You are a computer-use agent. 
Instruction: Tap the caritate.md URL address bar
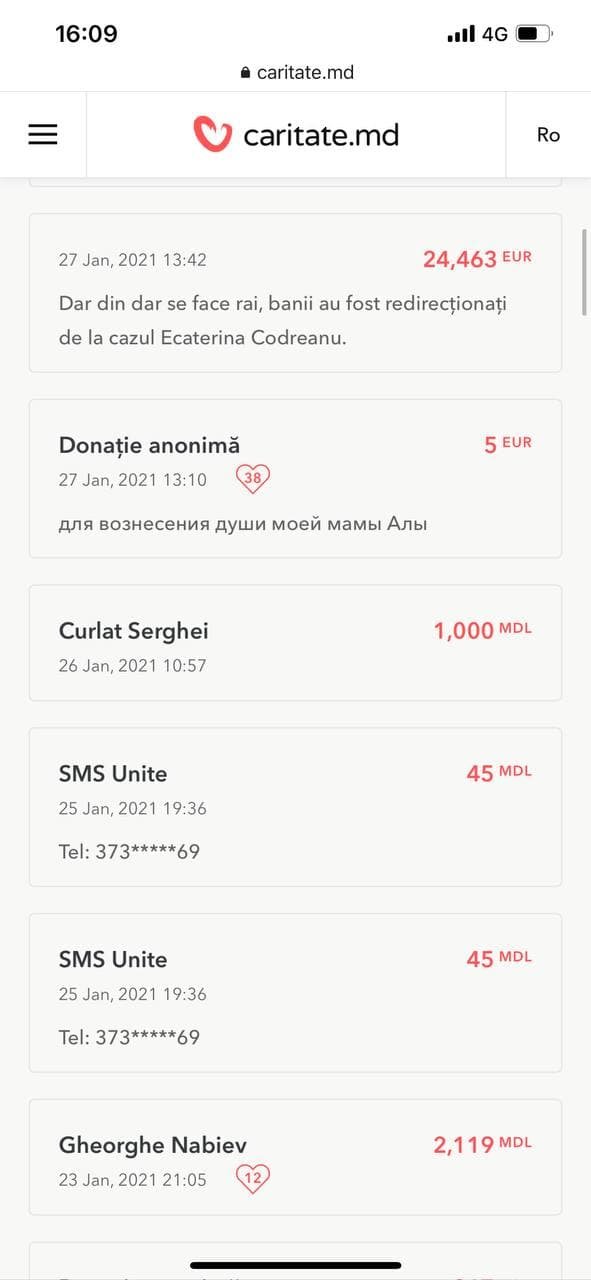coord(296,72)
